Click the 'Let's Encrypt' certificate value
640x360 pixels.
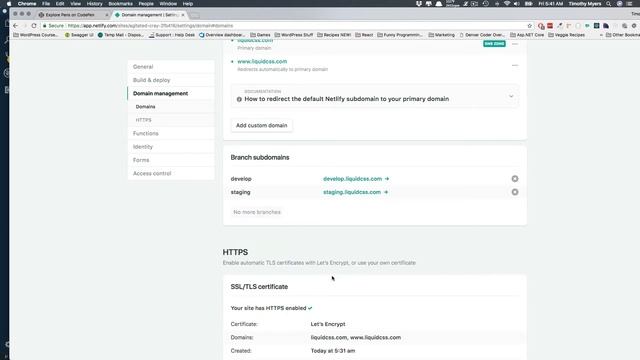(328, 324)
